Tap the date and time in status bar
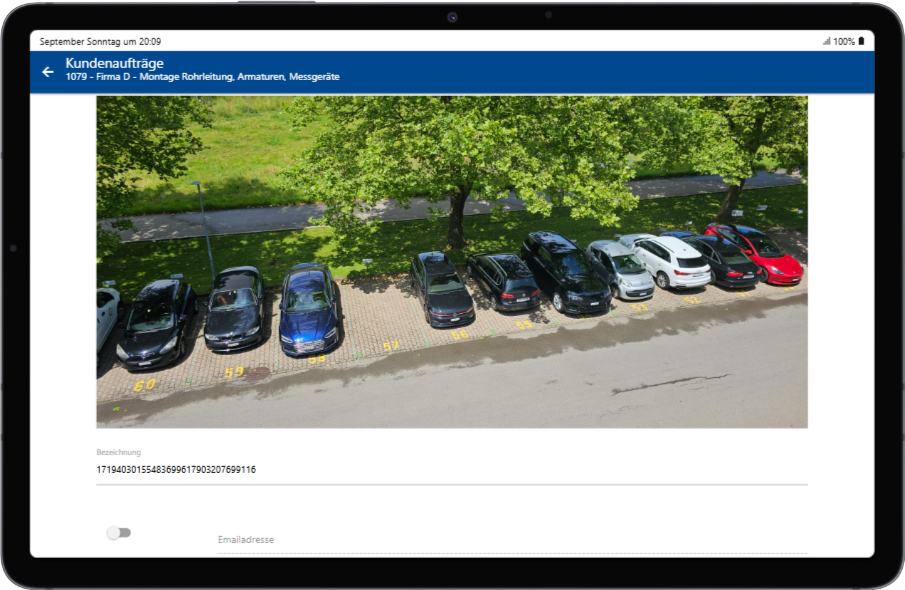The image size is (905, 590). (x=100, y=42)
